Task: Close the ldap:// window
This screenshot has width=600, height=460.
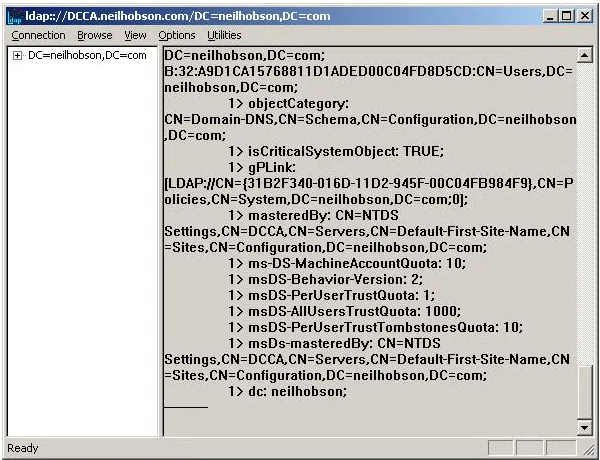Action: 584,16
